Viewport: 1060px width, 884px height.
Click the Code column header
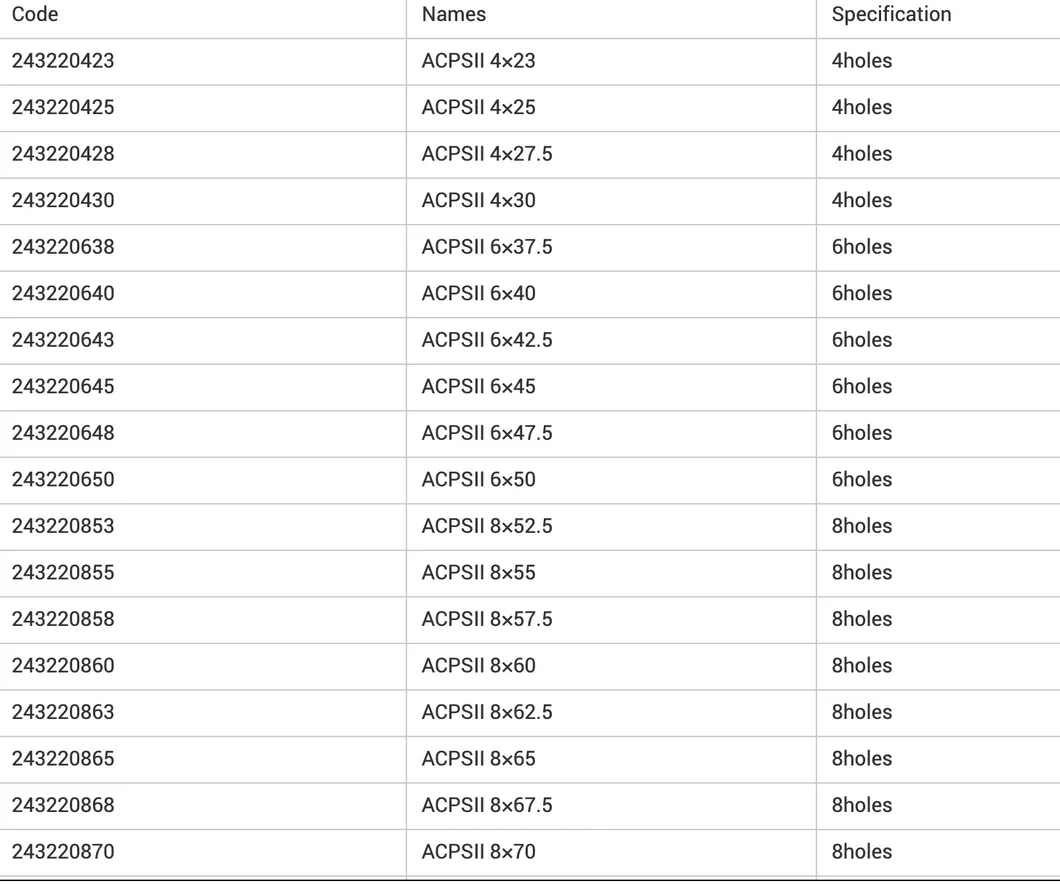[x=35, y=15]
